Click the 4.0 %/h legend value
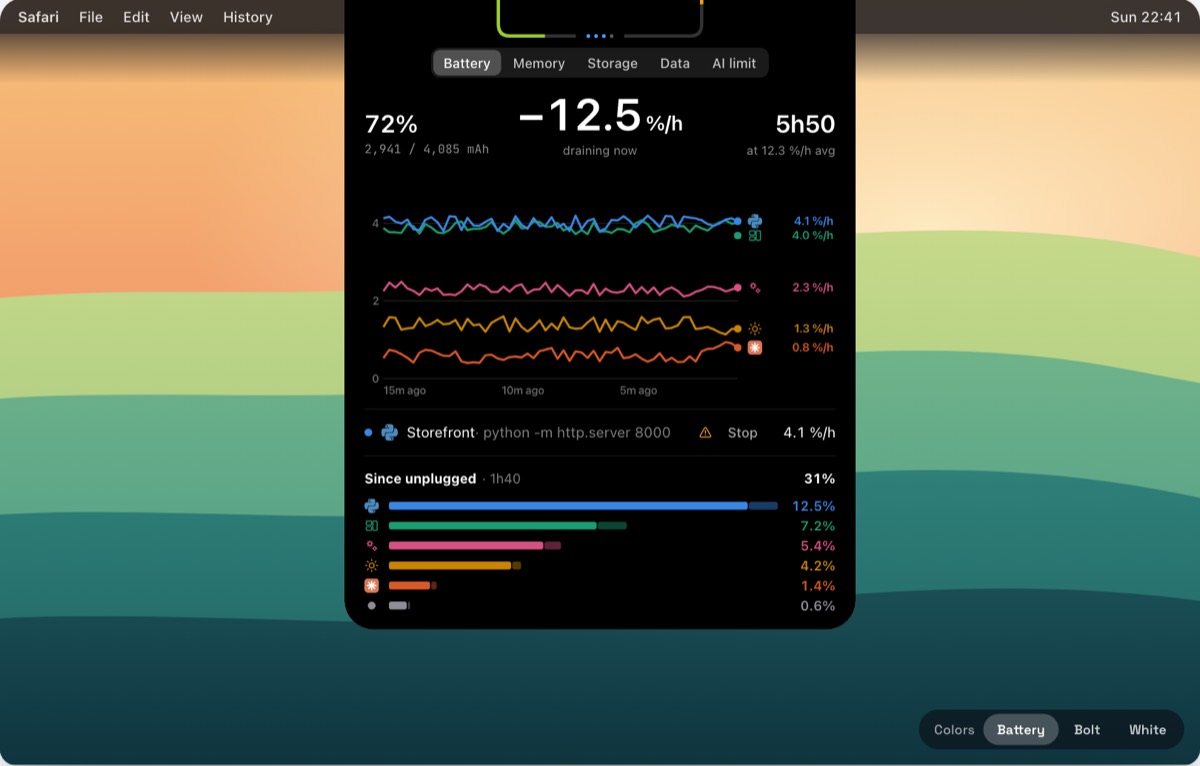 [x=813, y=236]
